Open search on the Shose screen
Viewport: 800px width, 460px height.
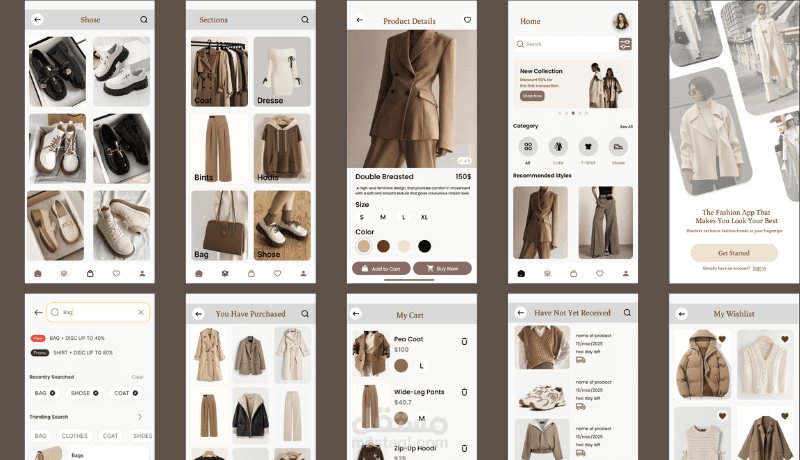point(144,19)
